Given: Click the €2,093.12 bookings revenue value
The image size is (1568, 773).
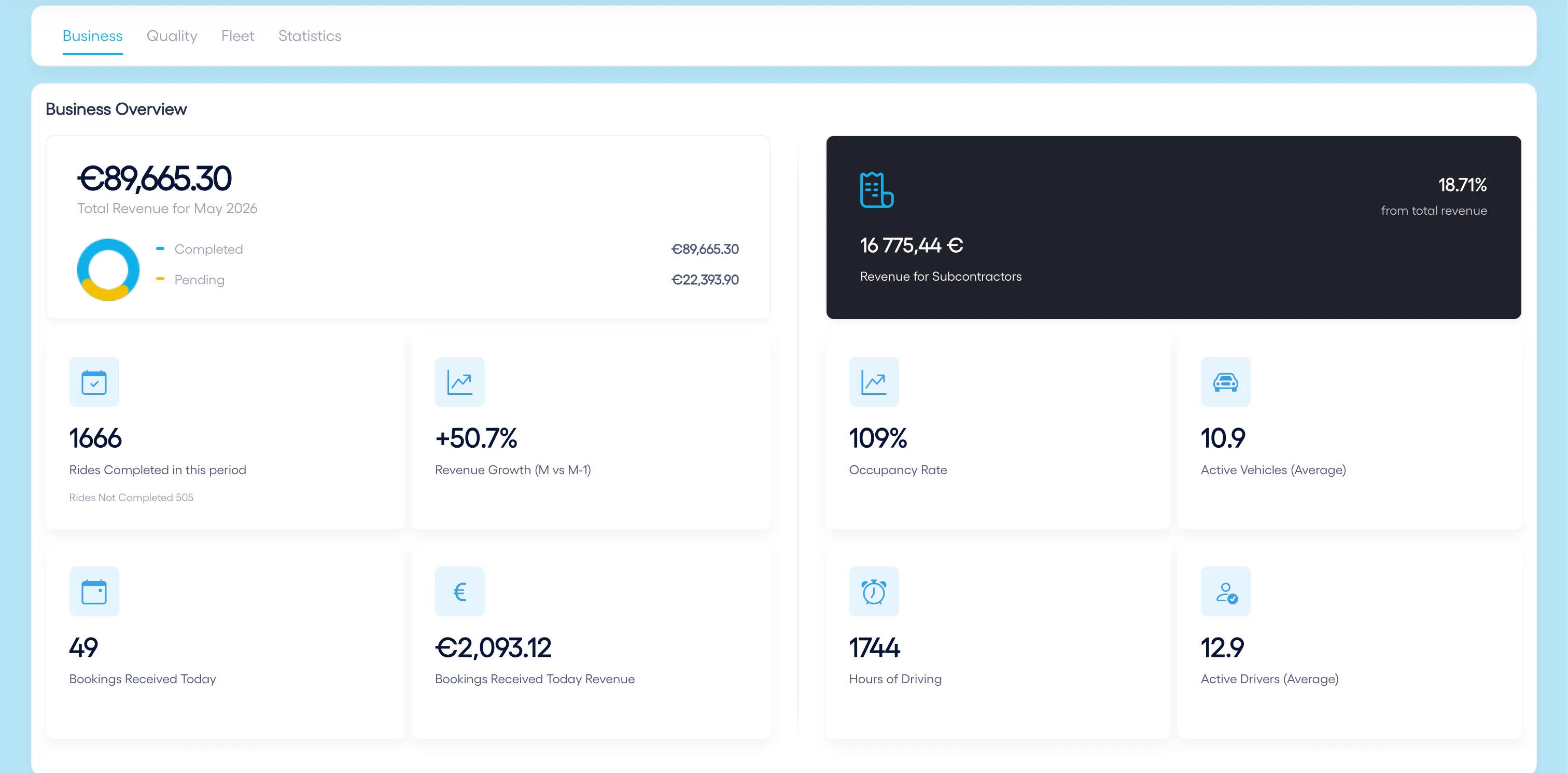Looking at the screenshot, I should point(493,648).
